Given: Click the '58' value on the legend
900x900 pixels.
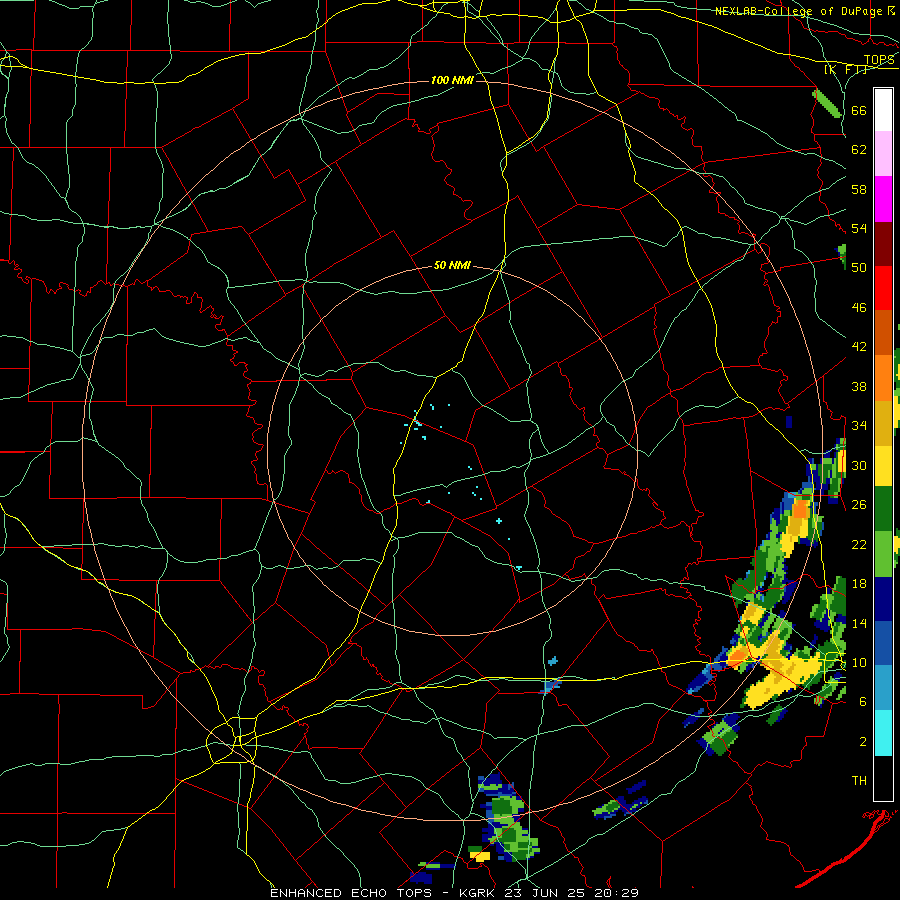Looking at the screenshot, I should coord(859,189).
